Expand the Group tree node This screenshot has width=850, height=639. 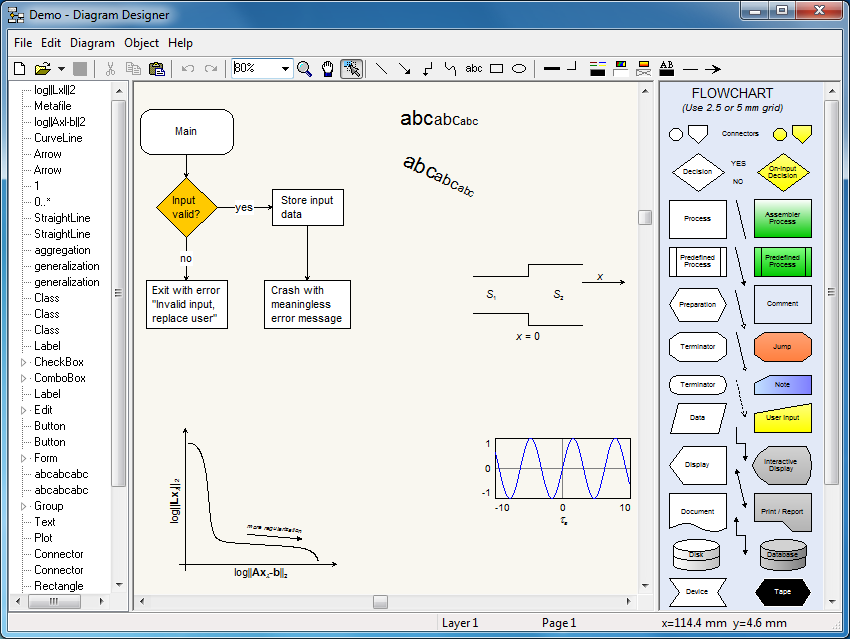click(23, 506)
